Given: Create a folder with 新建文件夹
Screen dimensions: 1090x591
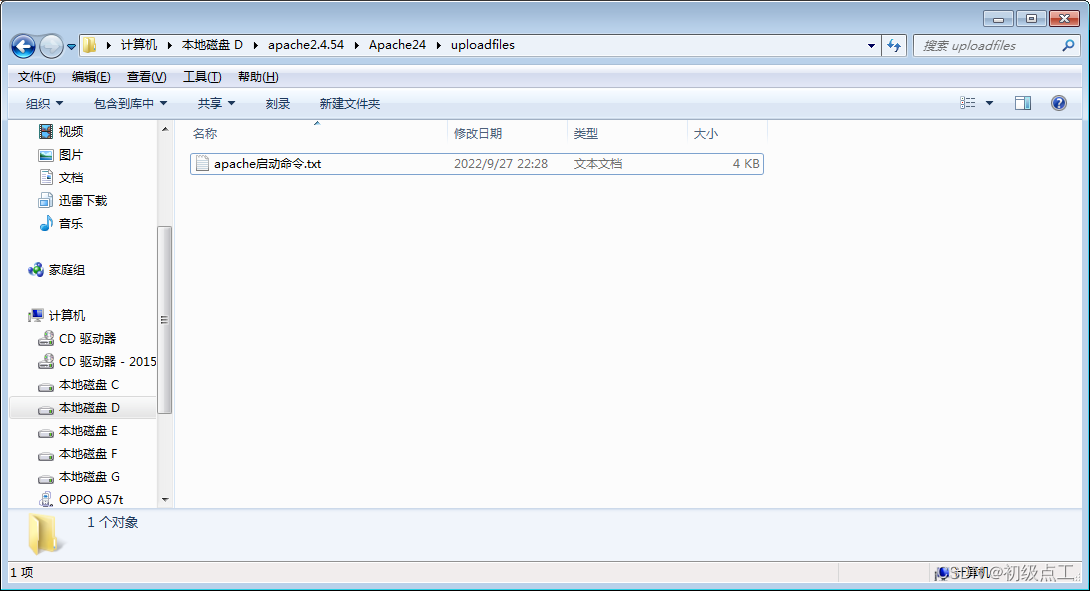Looking at the screenshot, I should click(x=348, y=103).
